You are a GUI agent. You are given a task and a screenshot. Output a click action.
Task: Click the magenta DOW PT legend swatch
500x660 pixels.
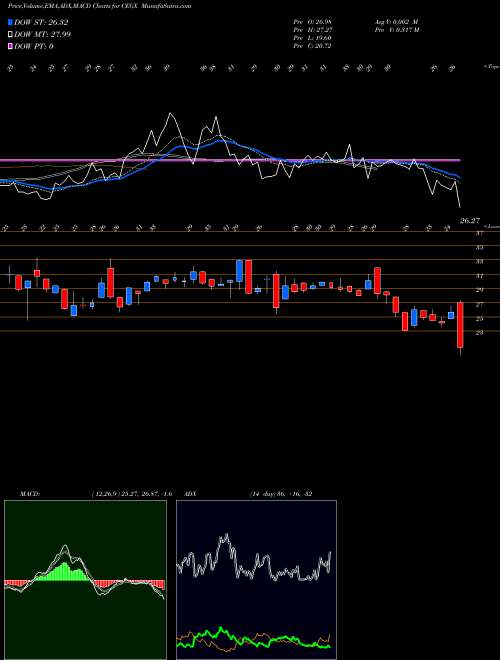pyautogui.click(x=11, y=46)
